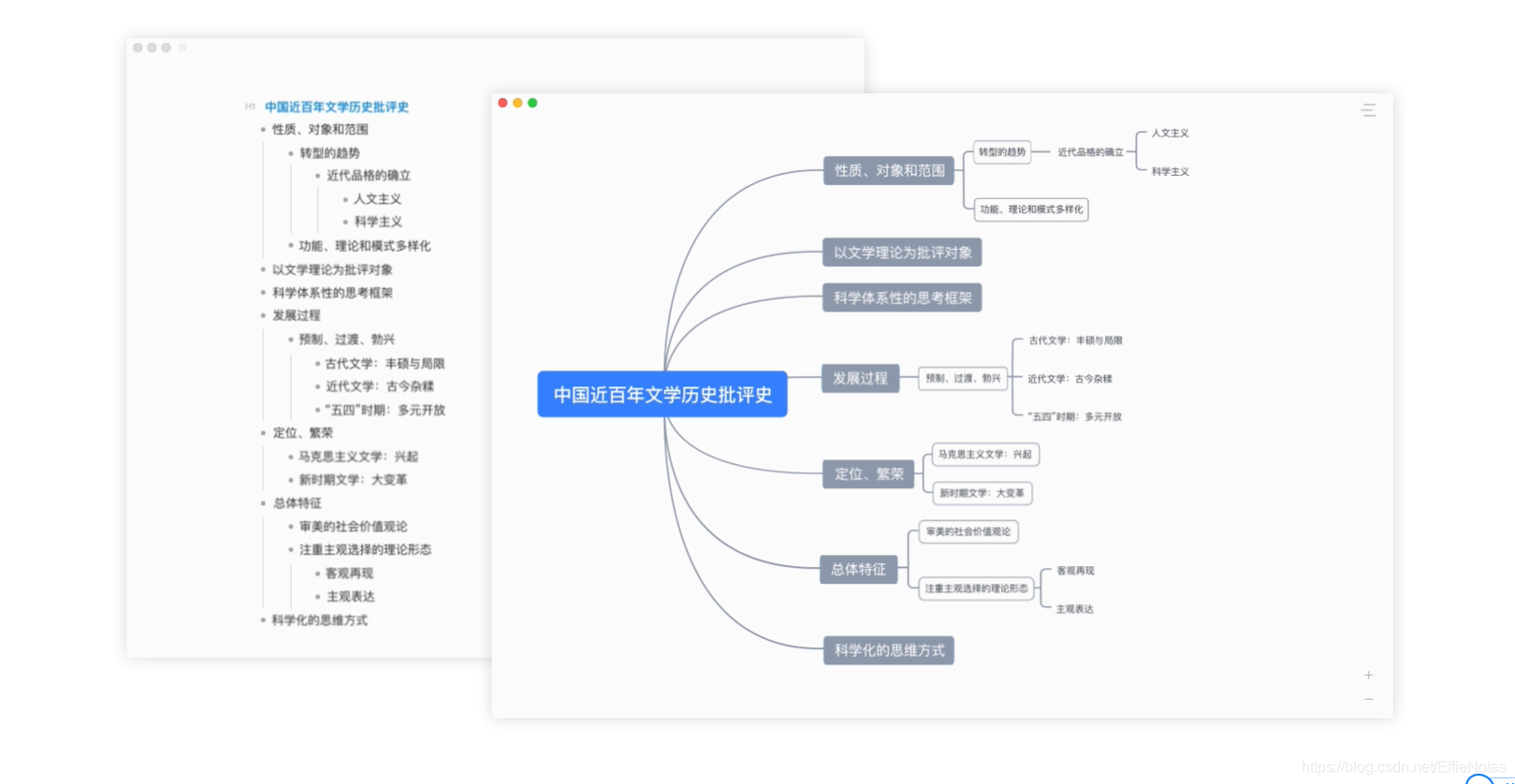
Task: Click mind map subnode 预制、过渡、勃兴
Action: click(963, 378)
